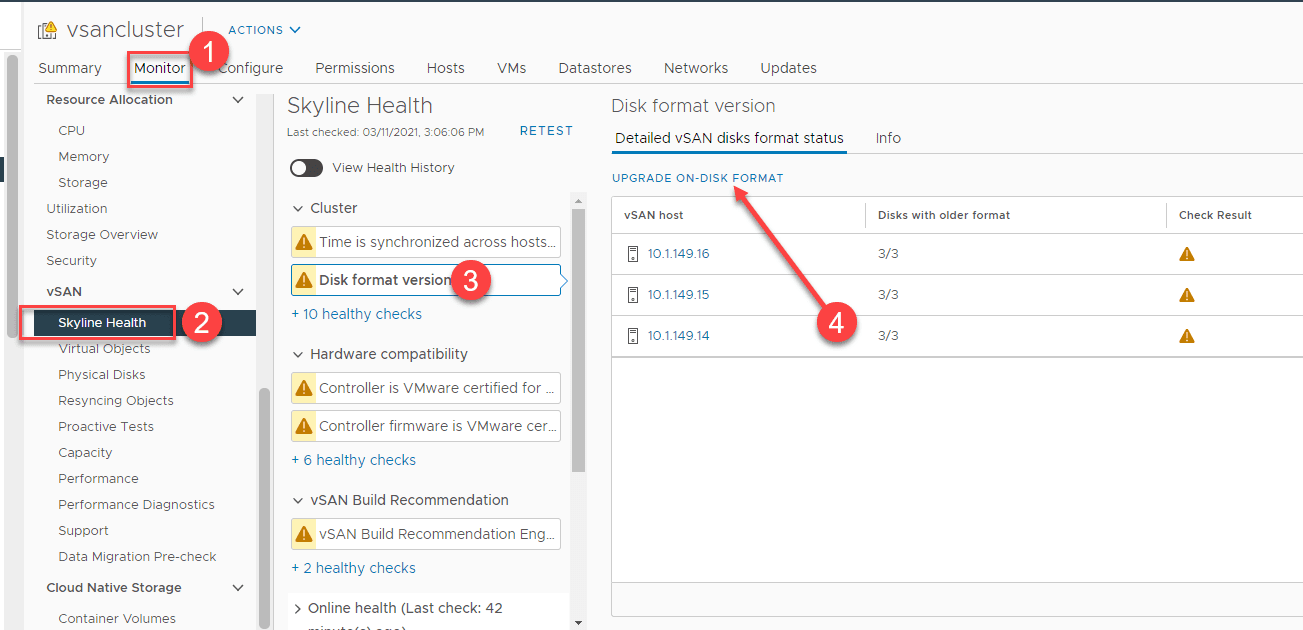Click host icon for 10.1.149.15
Screen dimensions: 1303x630
tap(632, 295)
